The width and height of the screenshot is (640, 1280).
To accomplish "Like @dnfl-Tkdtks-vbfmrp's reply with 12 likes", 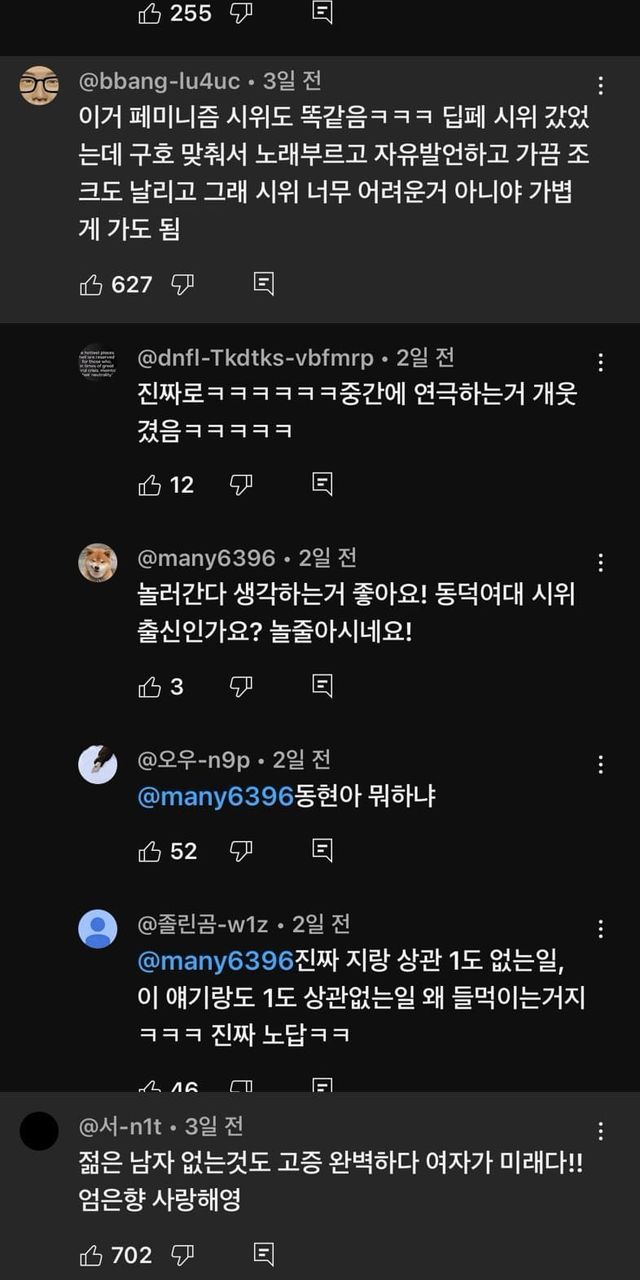I will pyautogui.click(x=150, y=485).
